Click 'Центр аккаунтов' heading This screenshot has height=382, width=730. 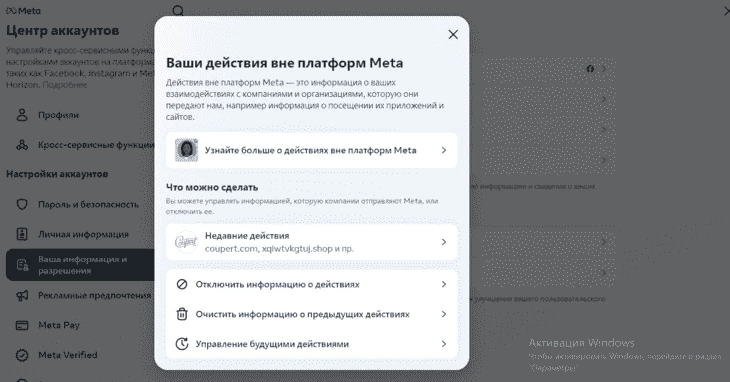click(x=62, y=31)
